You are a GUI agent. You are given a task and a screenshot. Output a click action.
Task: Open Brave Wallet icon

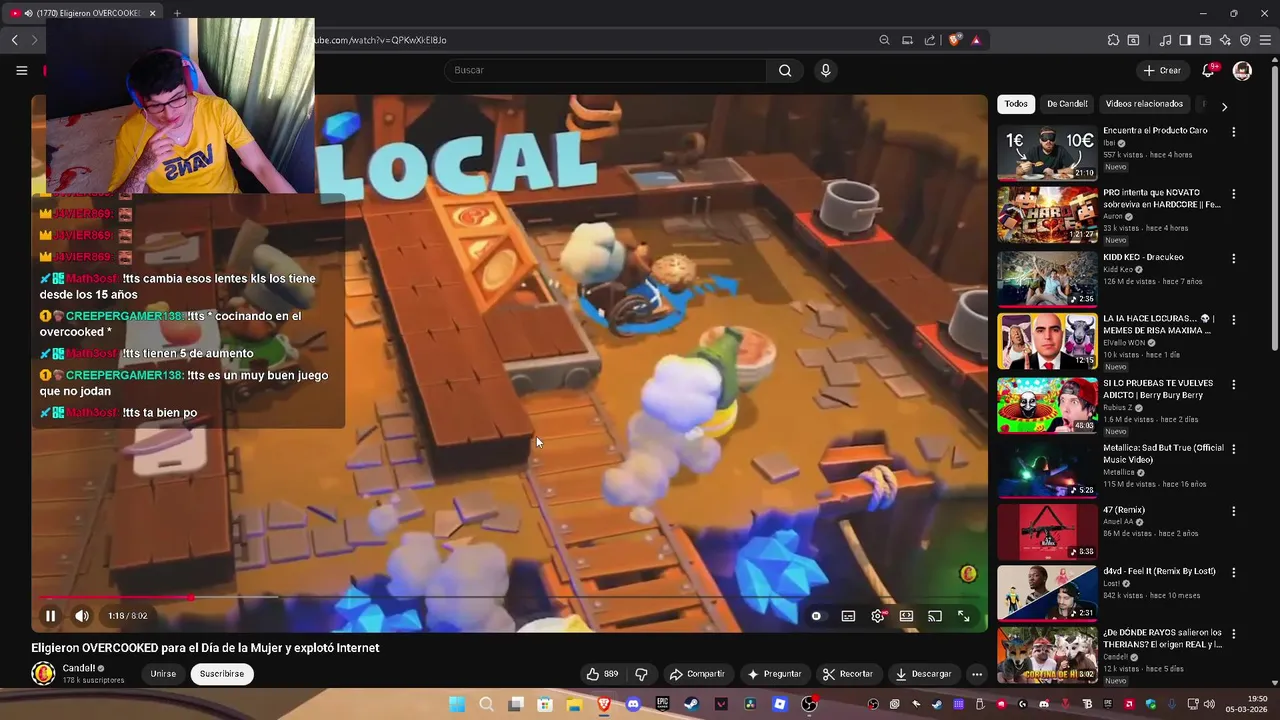pos(1205,40)
